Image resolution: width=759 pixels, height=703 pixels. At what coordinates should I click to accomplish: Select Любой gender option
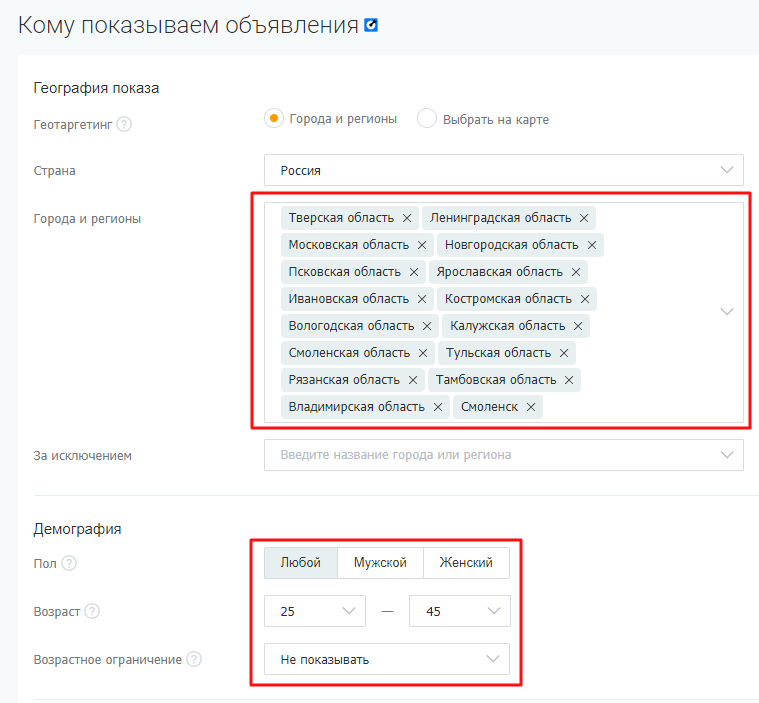[x=301, y=563]
